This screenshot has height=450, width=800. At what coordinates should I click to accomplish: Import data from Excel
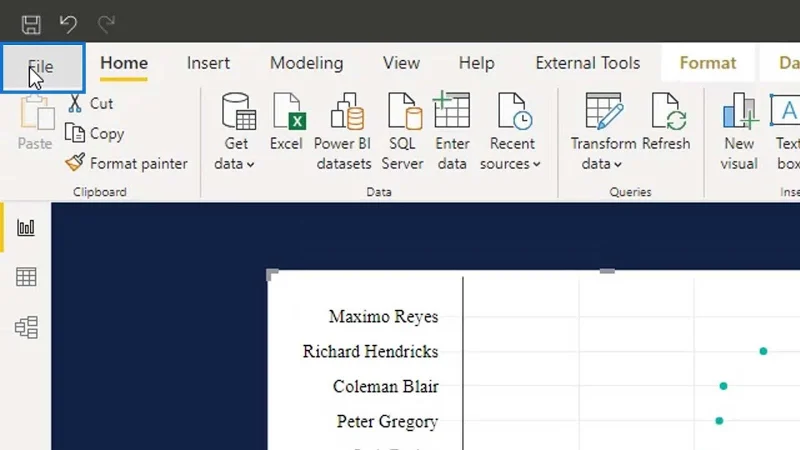pos(287,121)
